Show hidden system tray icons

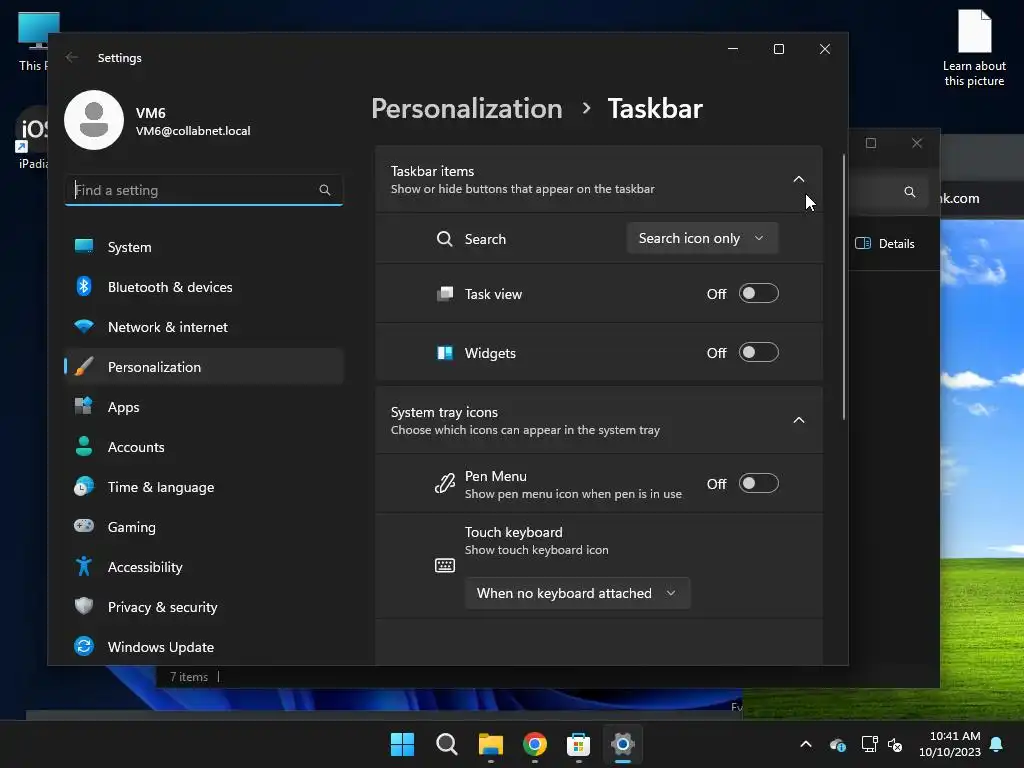(806, 744)
